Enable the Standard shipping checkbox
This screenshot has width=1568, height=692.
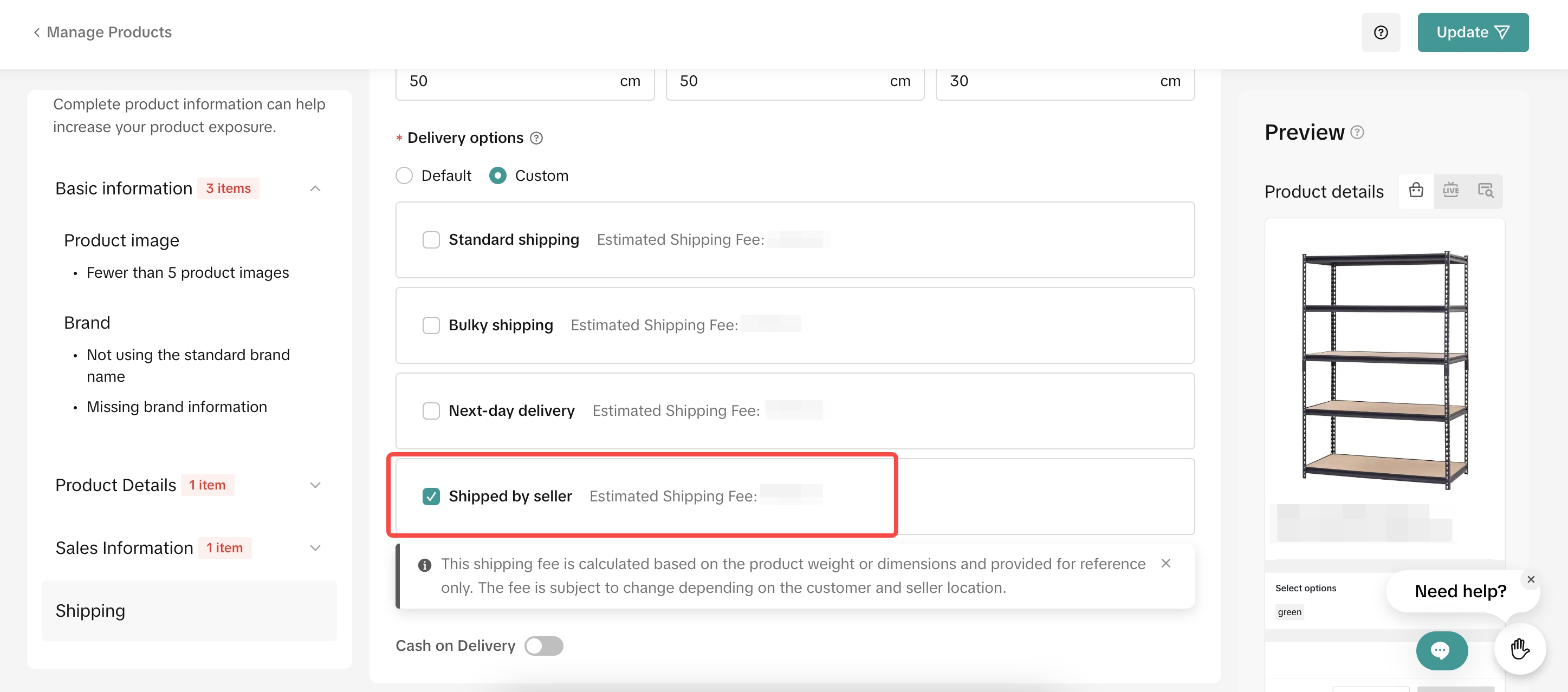431,239
